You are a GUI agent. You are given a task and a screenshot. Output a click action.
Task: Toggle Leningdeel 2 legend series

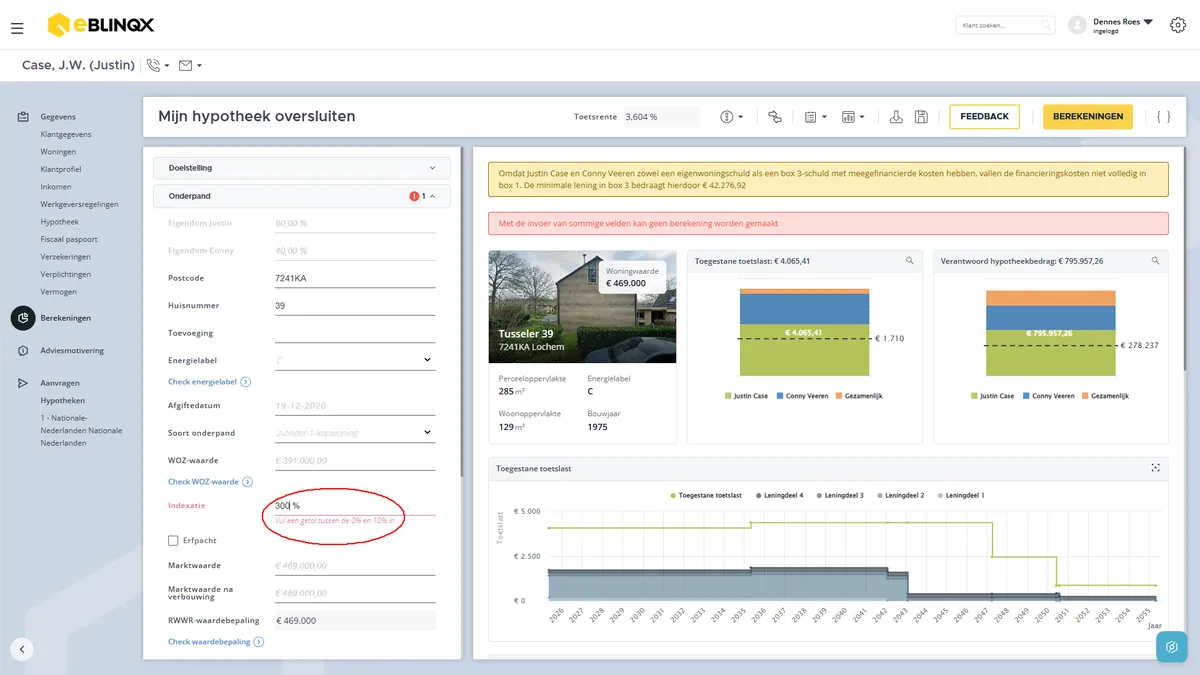[903, 495]
